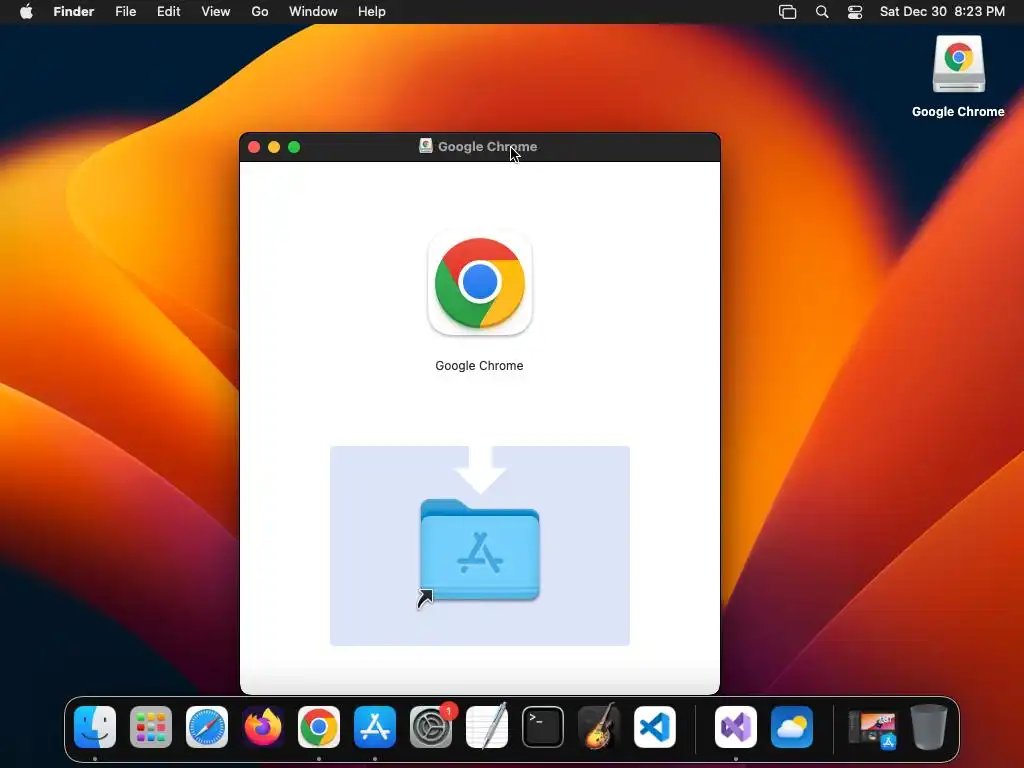This screenshot has height=768, width=1024.
Task: Open Visual Studio Code from the Dock
Action: (x=655, y=727)
